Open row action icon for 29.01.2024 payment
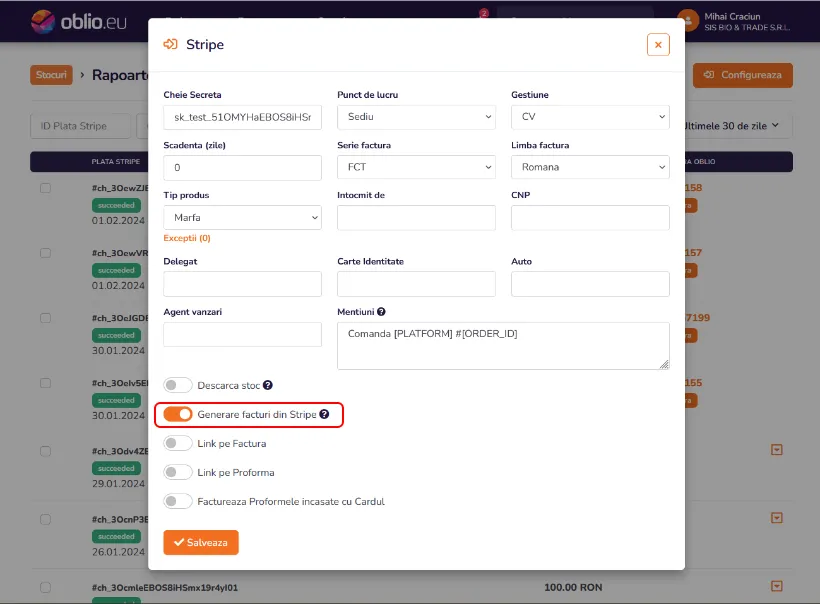This screenshot has width=820, height=604. (777, 450)
